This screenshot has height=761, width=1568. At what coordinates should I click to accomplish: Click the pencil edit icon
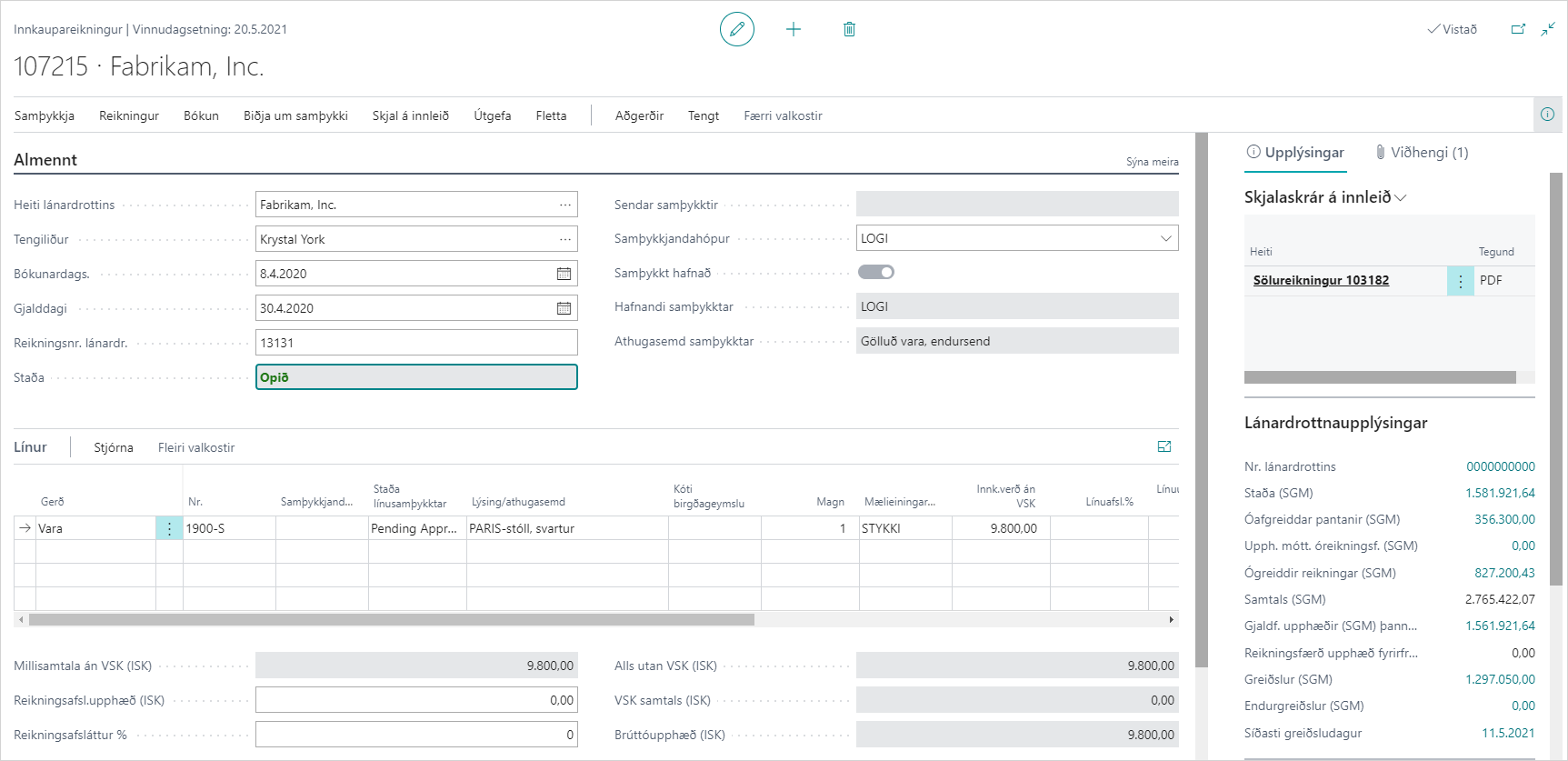[x=736, y=29]
